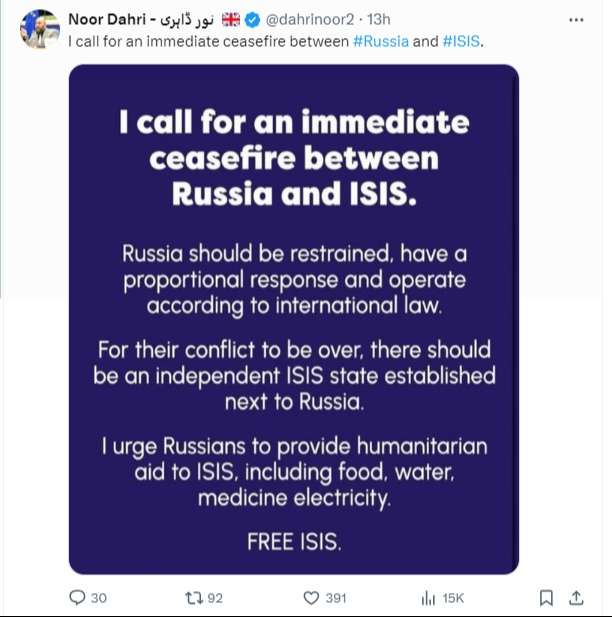Like the tweet with the heart icon

click(311, 598)
